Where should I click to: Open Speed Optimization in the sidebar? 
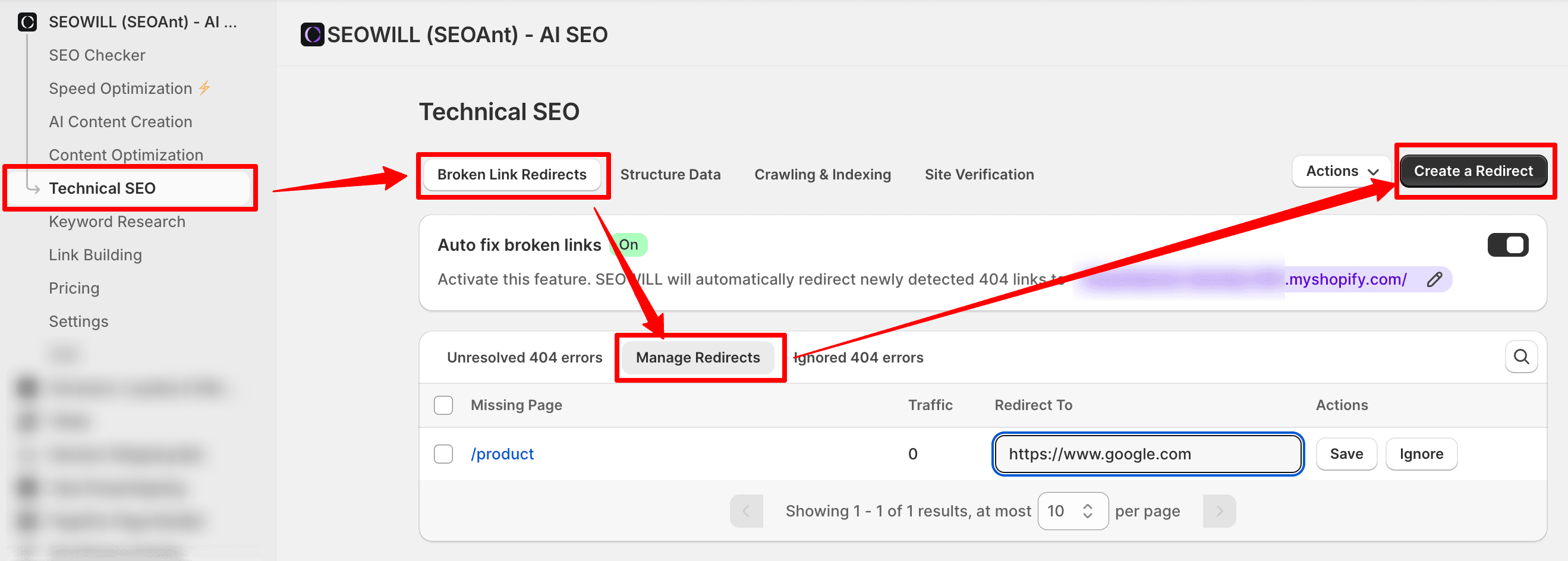coord(121,89)
